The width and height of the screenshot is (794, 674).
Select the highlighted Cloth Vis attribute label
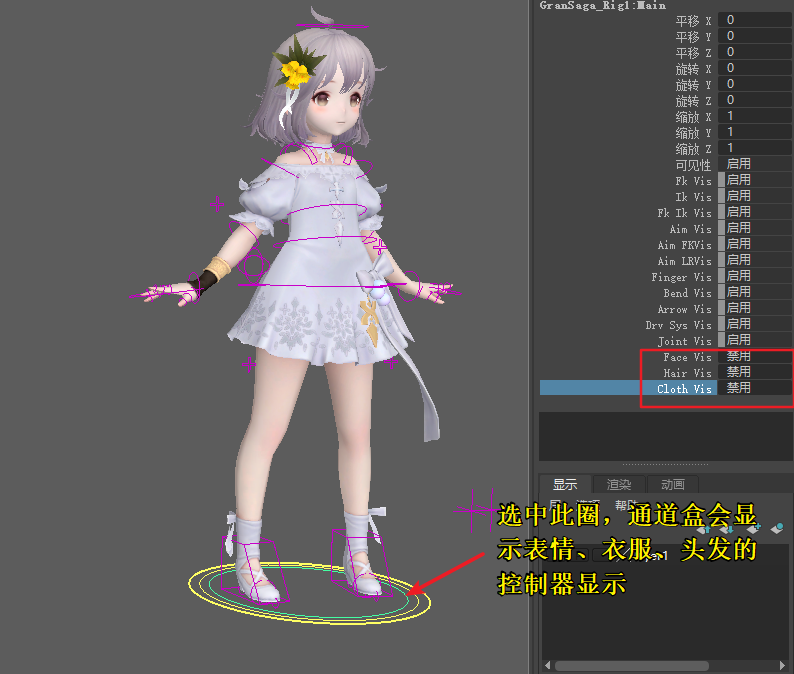(x=685, y=389)
